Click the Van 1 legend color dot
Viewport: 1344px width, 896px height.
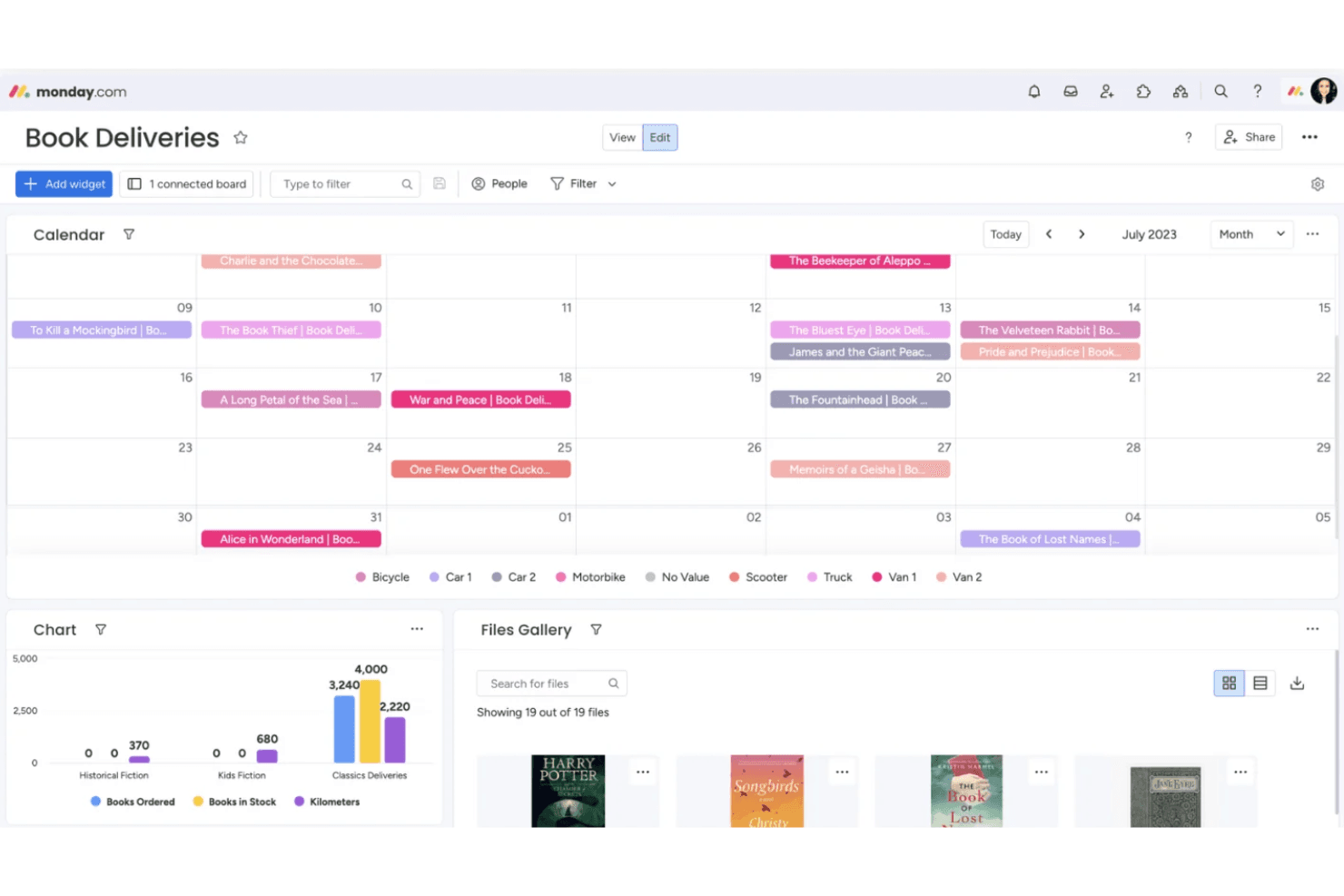pos(876,576)
